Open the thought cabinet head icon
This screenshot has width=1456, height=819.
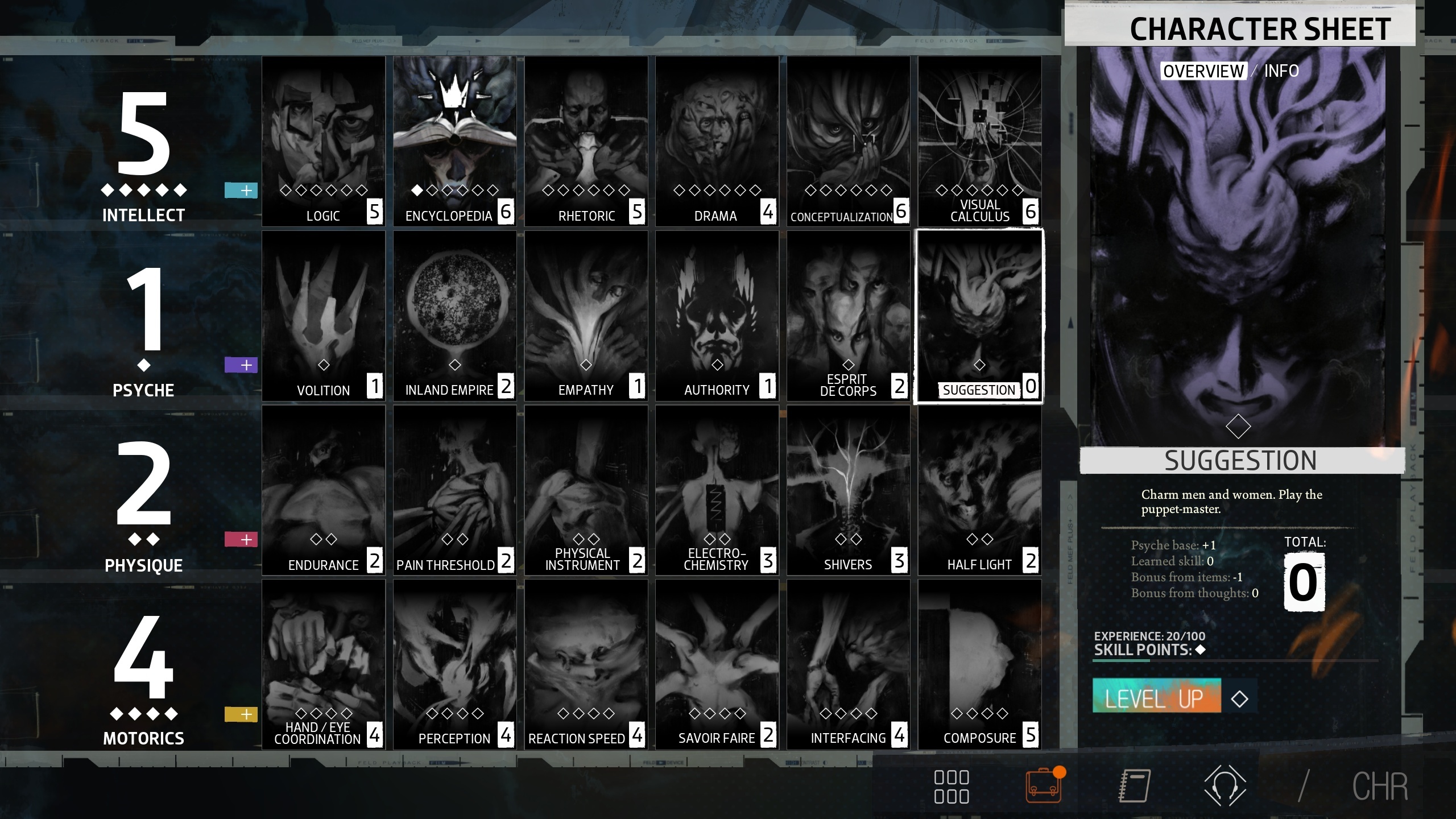point(1225,786)
